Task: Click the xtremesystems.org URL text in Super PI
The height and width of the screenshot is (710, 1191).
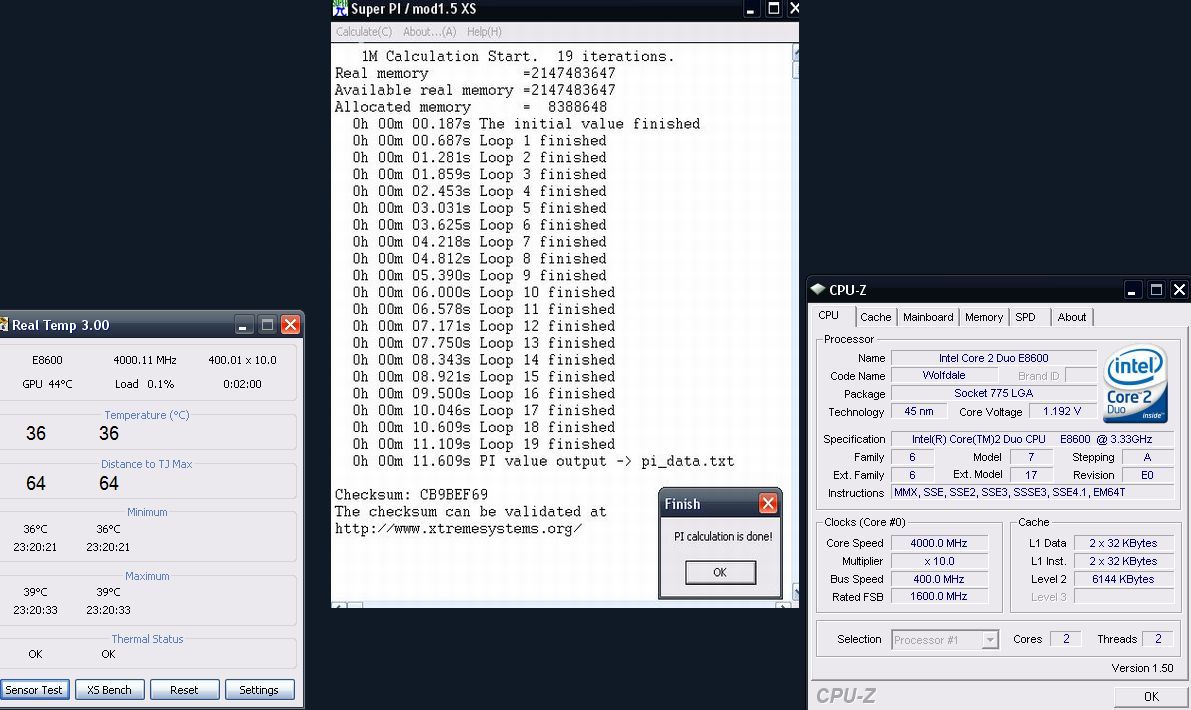Action: [458, 529]
